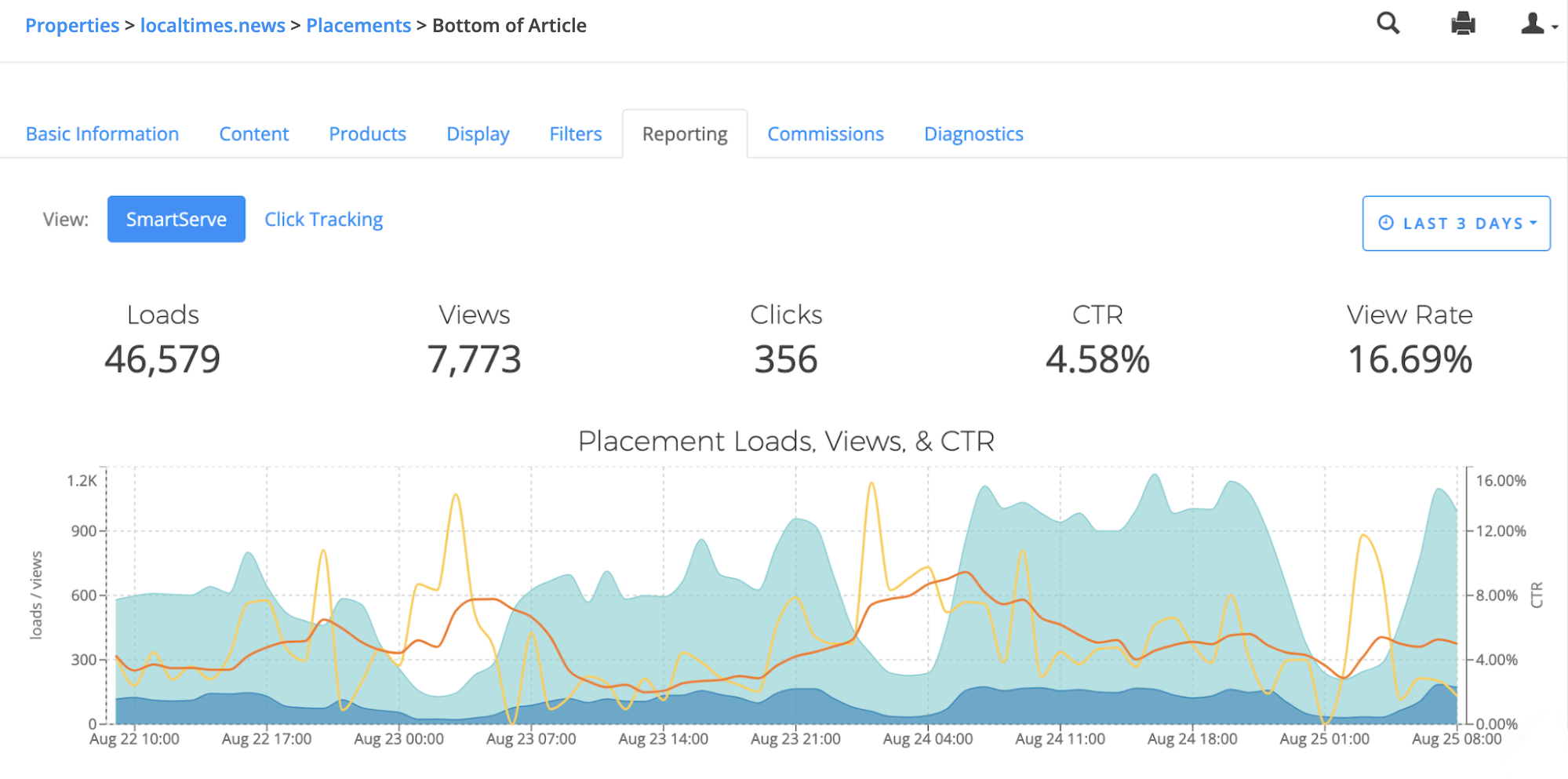Click the Aug 24 11:00 x-axis label
The width and height of the screenshot is (1568, 779).
1060,739
